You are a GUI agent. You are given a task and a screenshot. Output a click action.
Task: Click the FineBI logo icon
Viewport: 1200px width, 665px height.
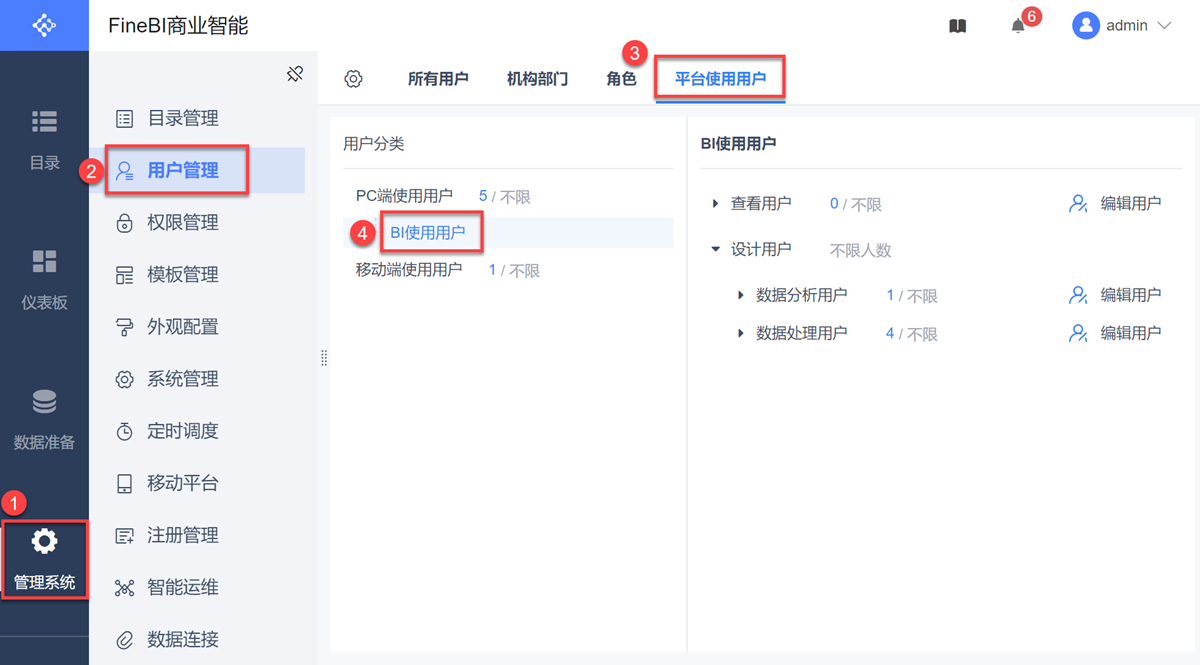click(x=44, y=25)
